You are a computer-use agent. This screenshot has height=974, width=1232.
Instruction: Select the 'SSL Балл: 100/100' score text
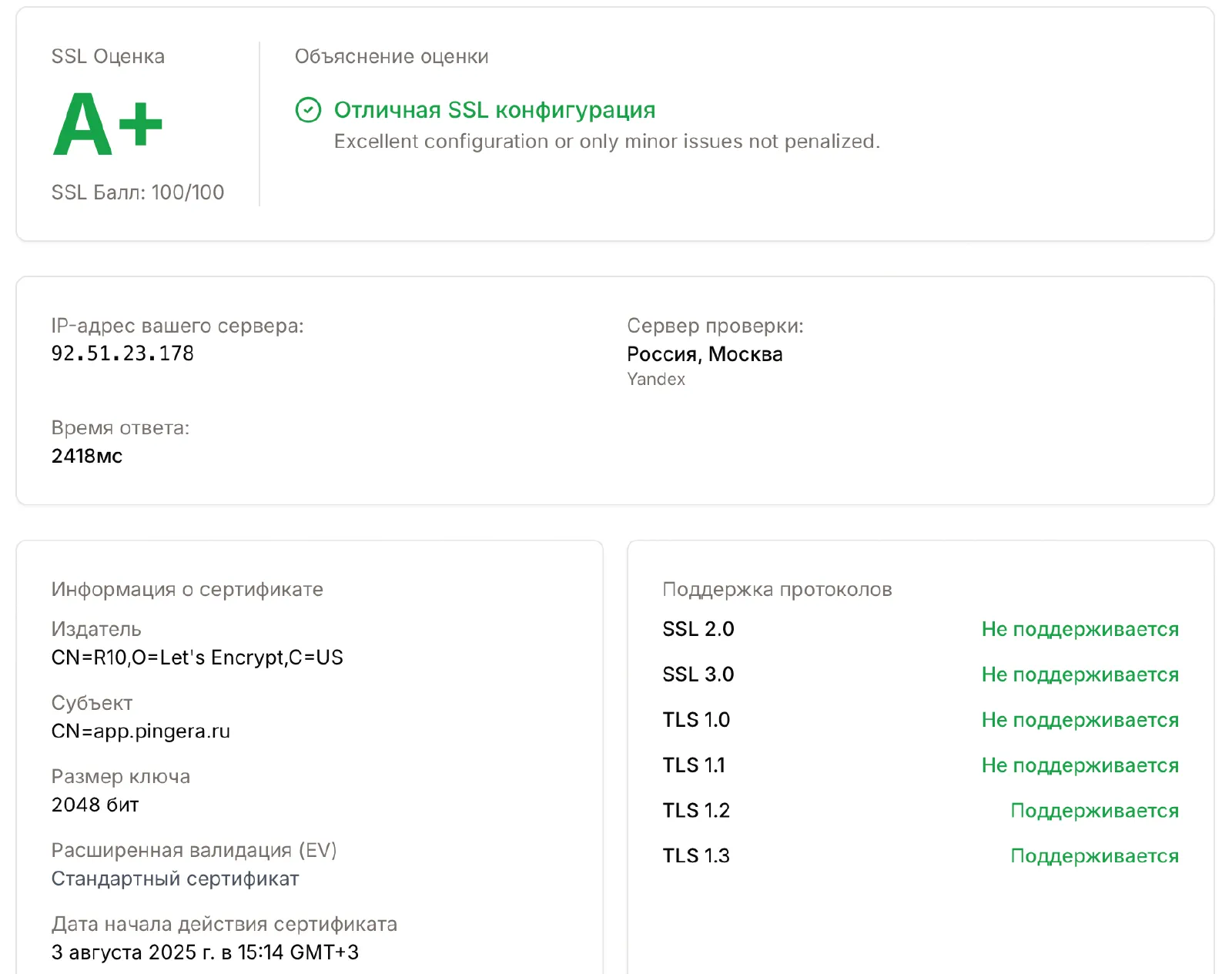click(x=138, y=192)
